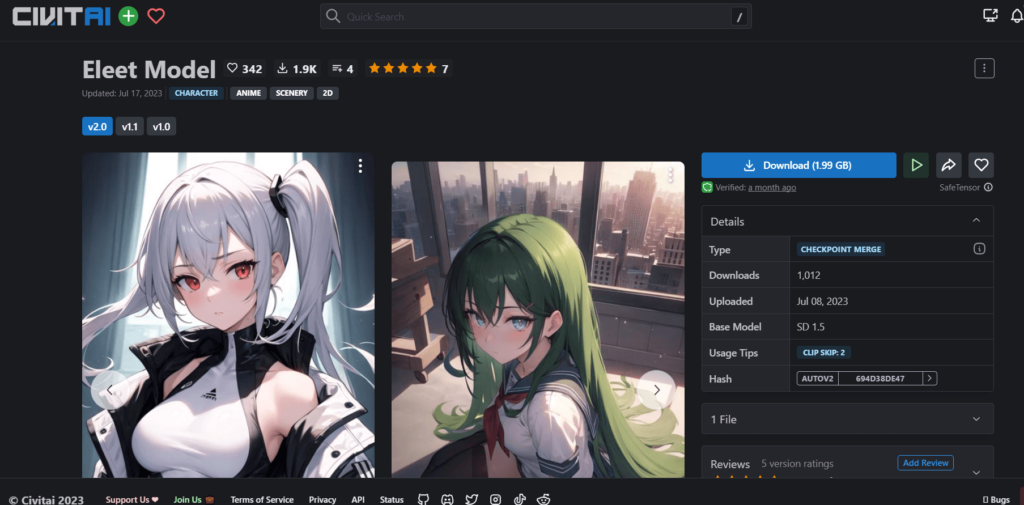Open the GitHub link in footer
The height and width of the screenshot is (505, 1024).
(x=423, y=499)
